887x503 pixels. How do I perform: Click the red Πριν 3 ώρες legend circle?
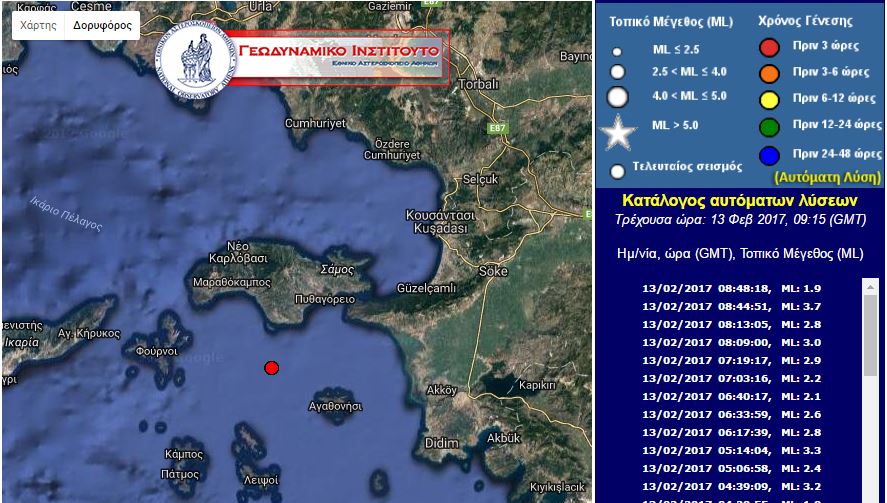coord(769,47)
